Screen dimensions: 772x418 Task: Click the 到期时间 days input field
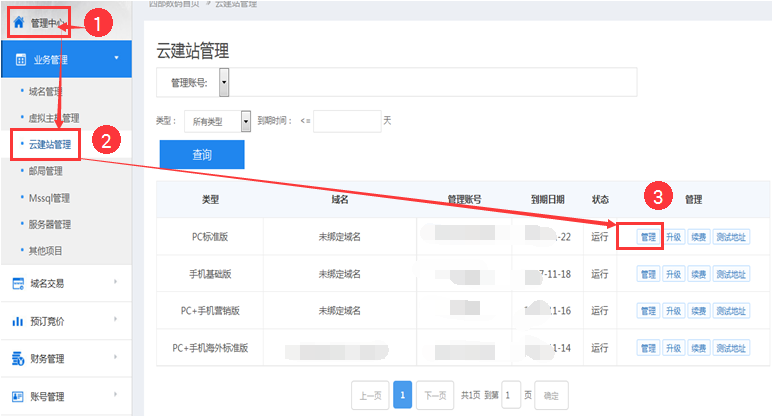click(x=347, y=121)
